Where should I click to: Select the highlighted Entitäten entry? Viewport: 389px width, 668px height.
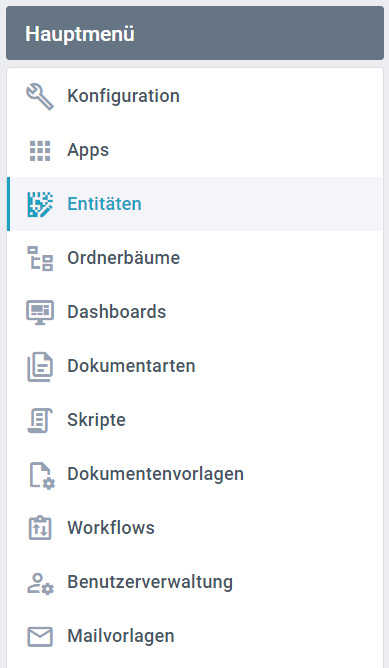195,204
